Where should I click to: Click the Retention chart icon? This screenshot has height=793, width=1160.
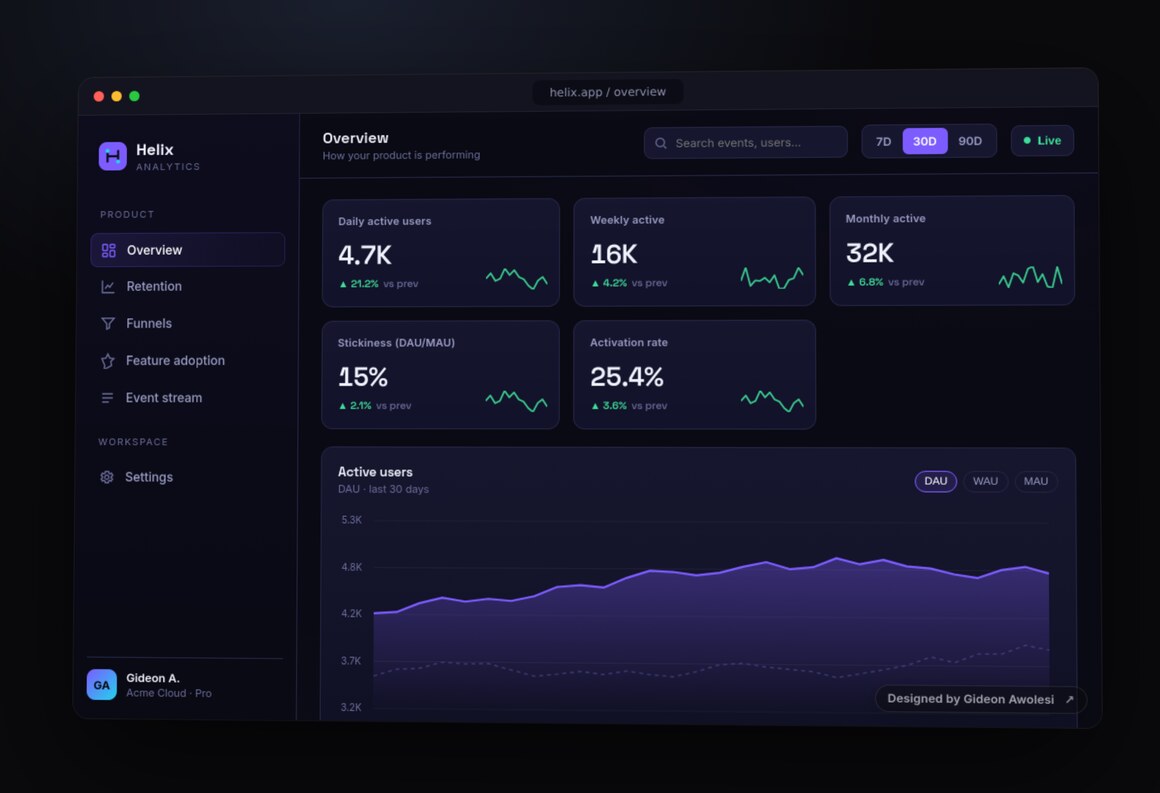tap(108, 286)
